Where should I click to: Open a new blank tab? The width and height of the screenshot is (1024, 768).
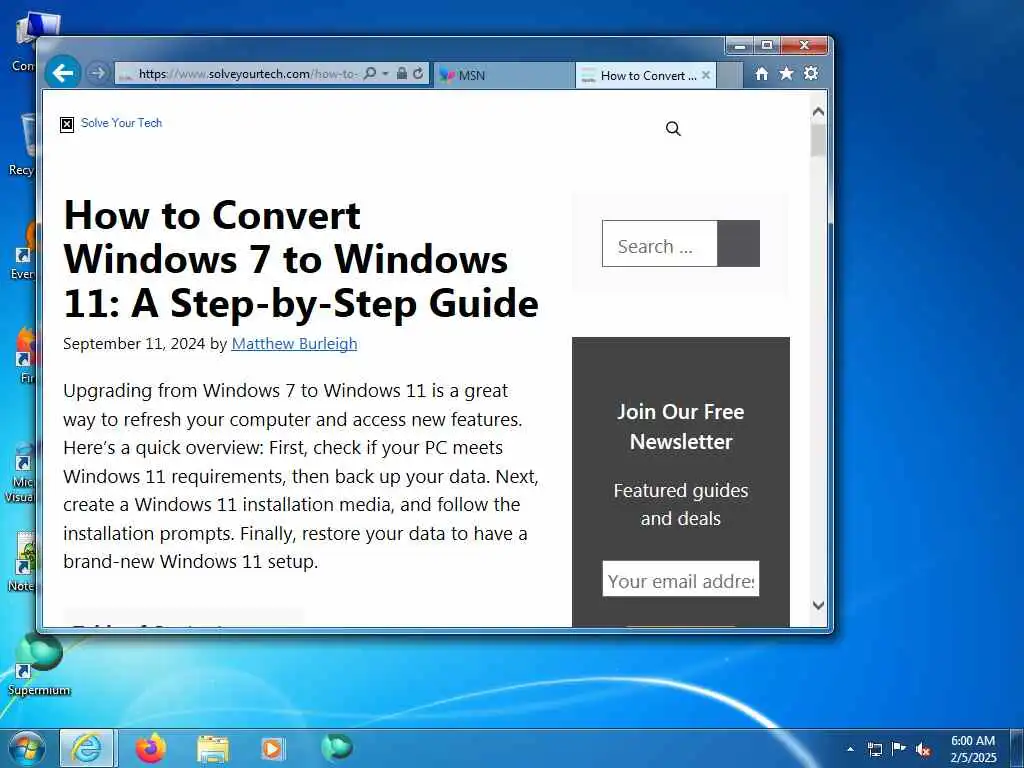point(730,75)
